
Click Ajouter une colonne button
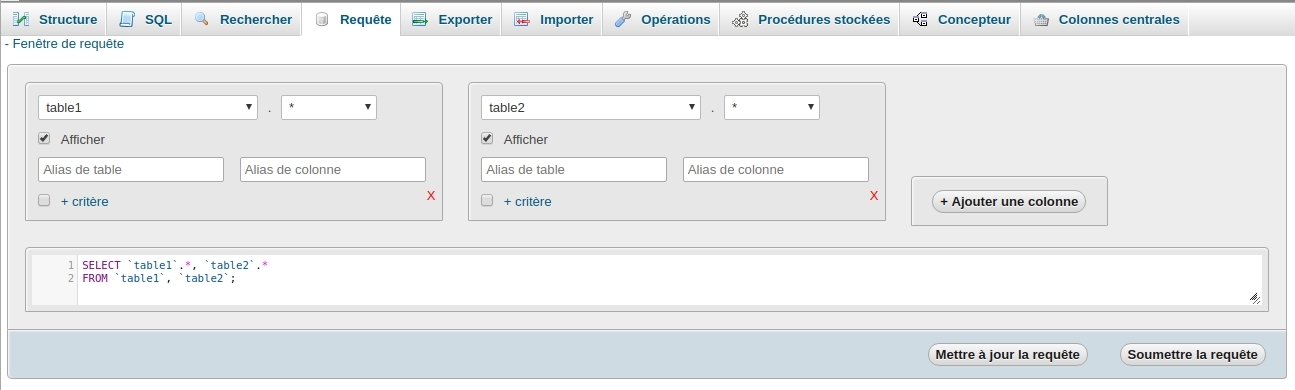pyautogui.click(x=1009, y=201)
